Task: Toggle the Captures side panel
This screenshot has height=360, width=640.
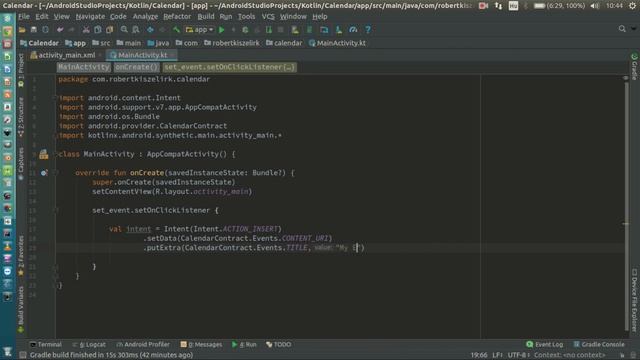Action: click(x=21, y=163)
